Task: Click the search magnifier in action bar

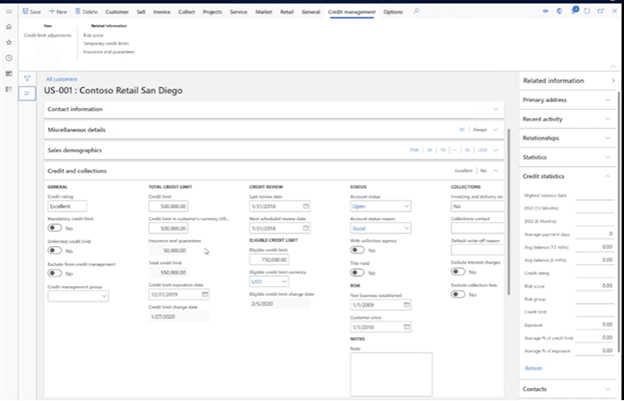Action: (x=416, y=12)
